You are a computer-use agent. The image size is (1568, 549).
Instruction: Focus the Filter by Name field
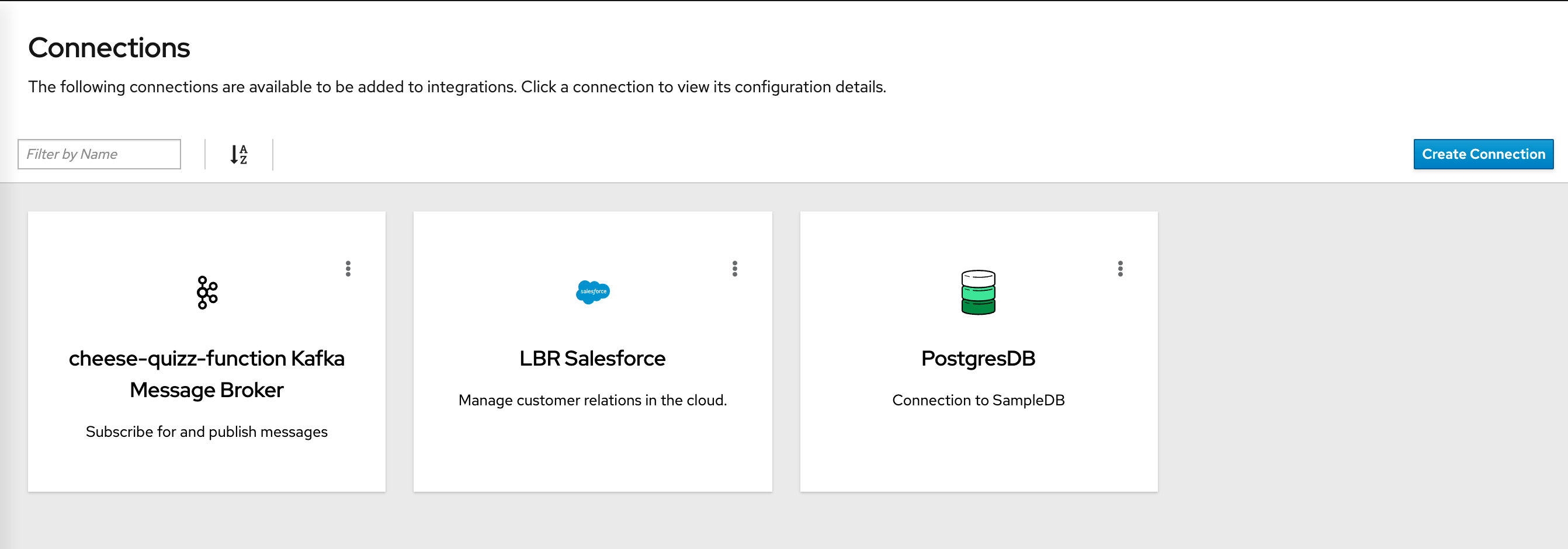(x=99, y=154)
